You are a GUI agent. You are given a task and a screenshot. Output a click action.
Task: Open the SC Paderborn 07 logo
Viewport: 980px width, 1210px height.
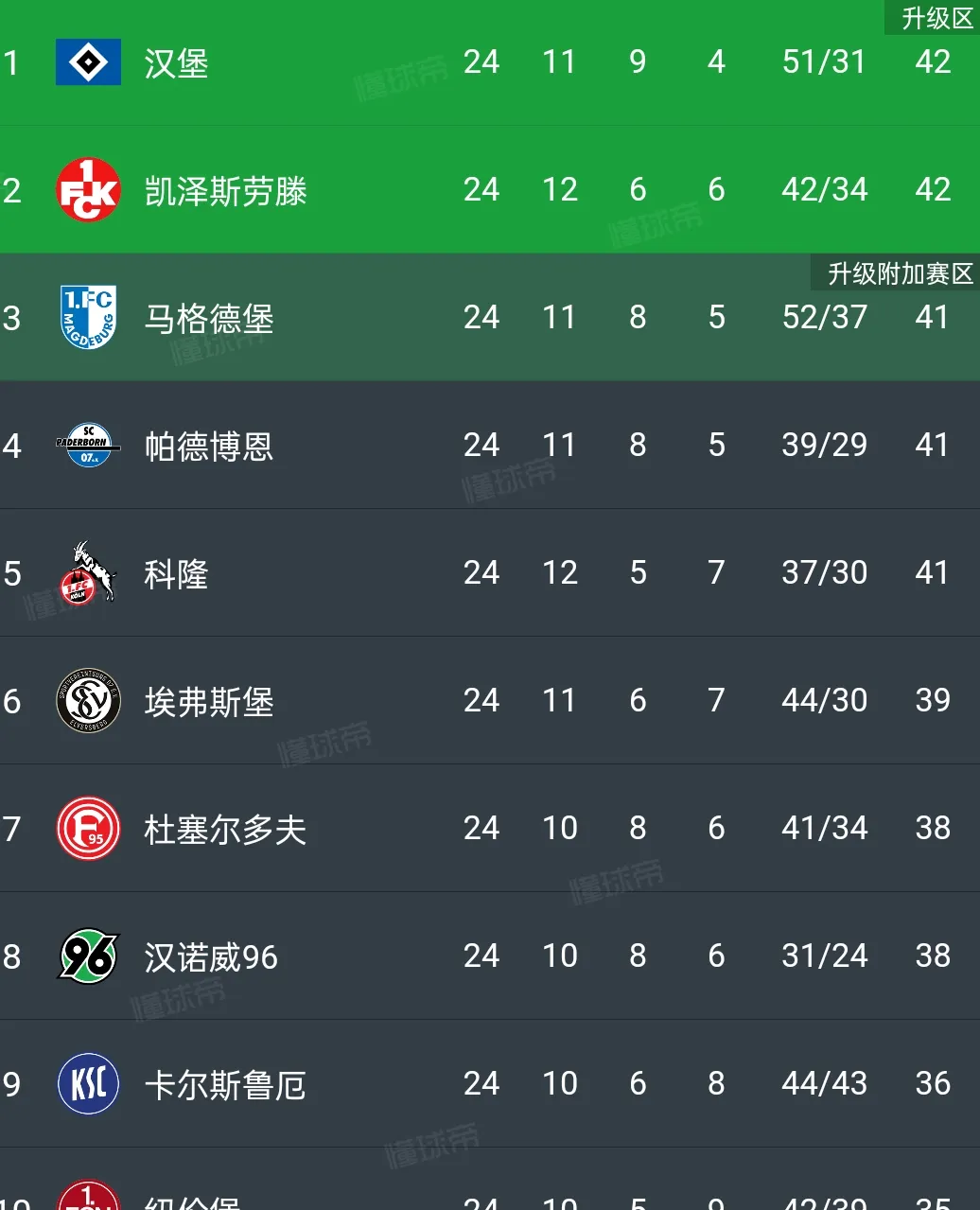coord(88,445)
